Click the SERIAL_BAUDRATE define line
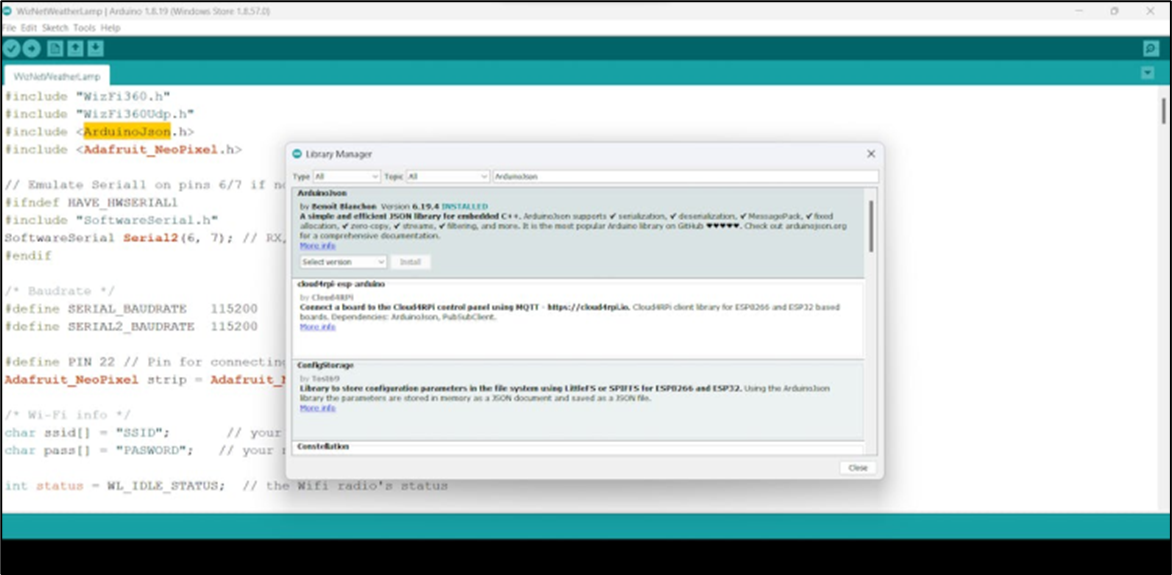The image size is (1172, 575). click(x=131, y=309)
